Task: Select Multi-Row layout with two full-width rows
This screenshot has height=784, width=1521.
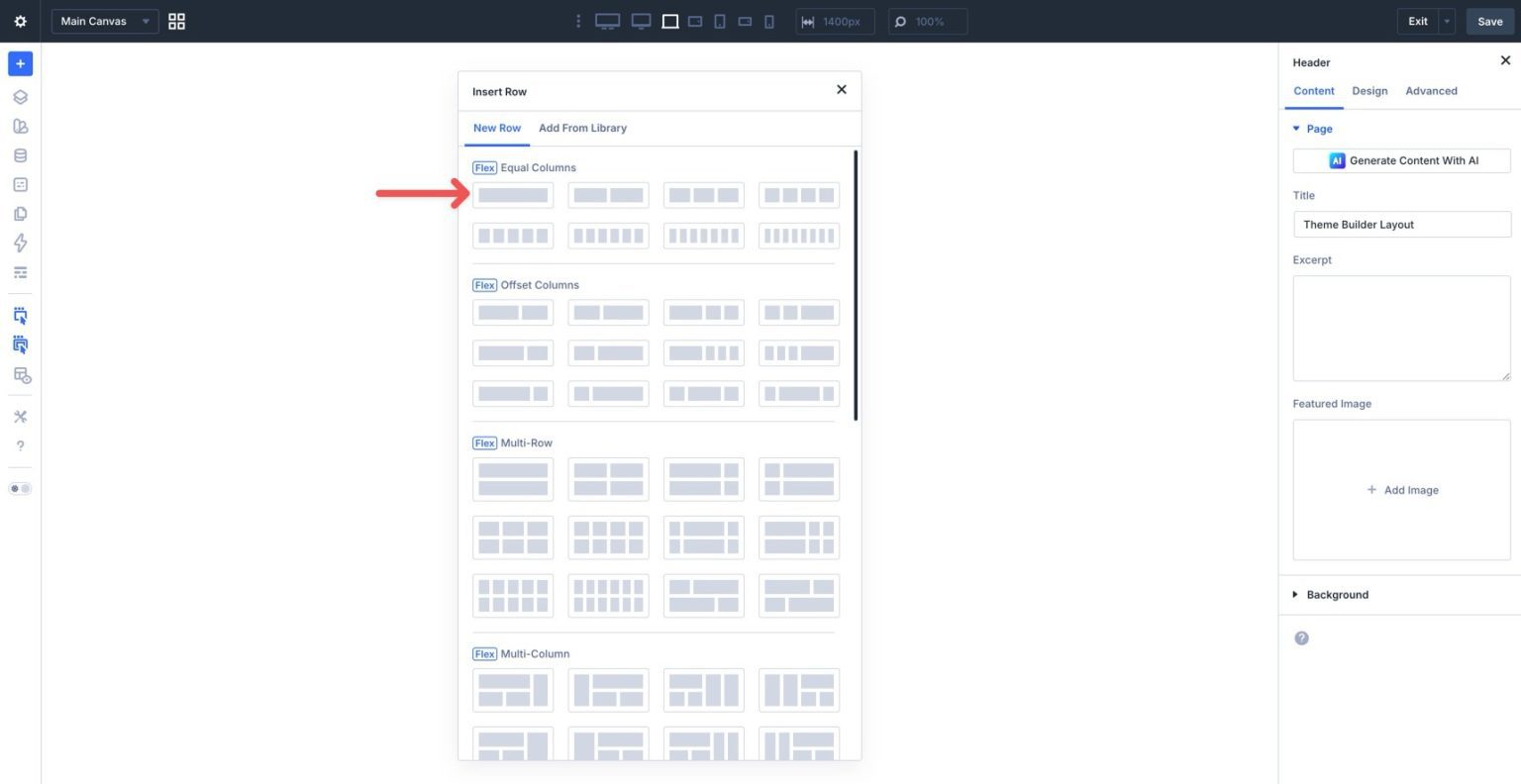Action: coord(513,479)
